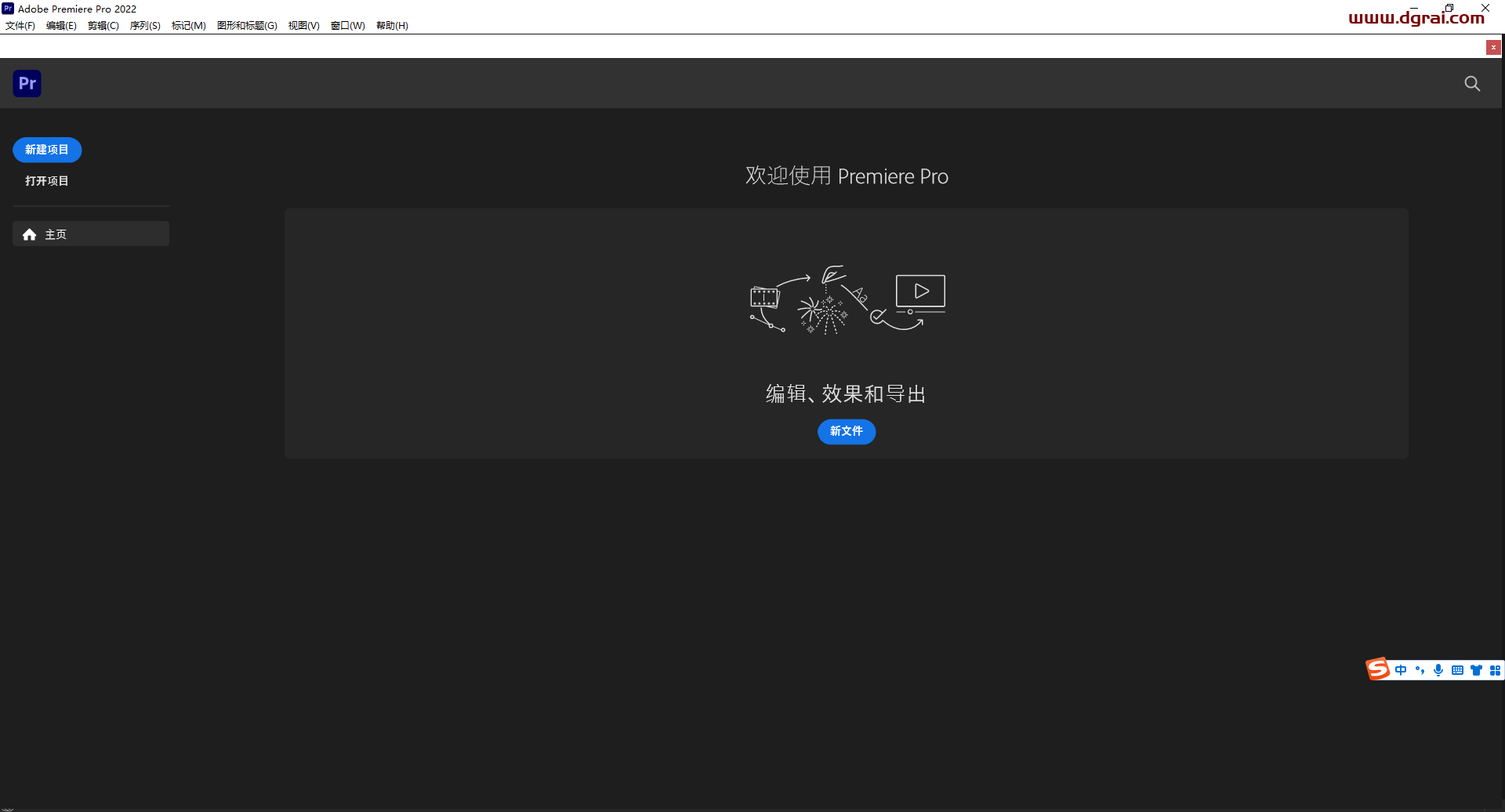Toggle Chinese/English input mode in IME bar

1401,670
